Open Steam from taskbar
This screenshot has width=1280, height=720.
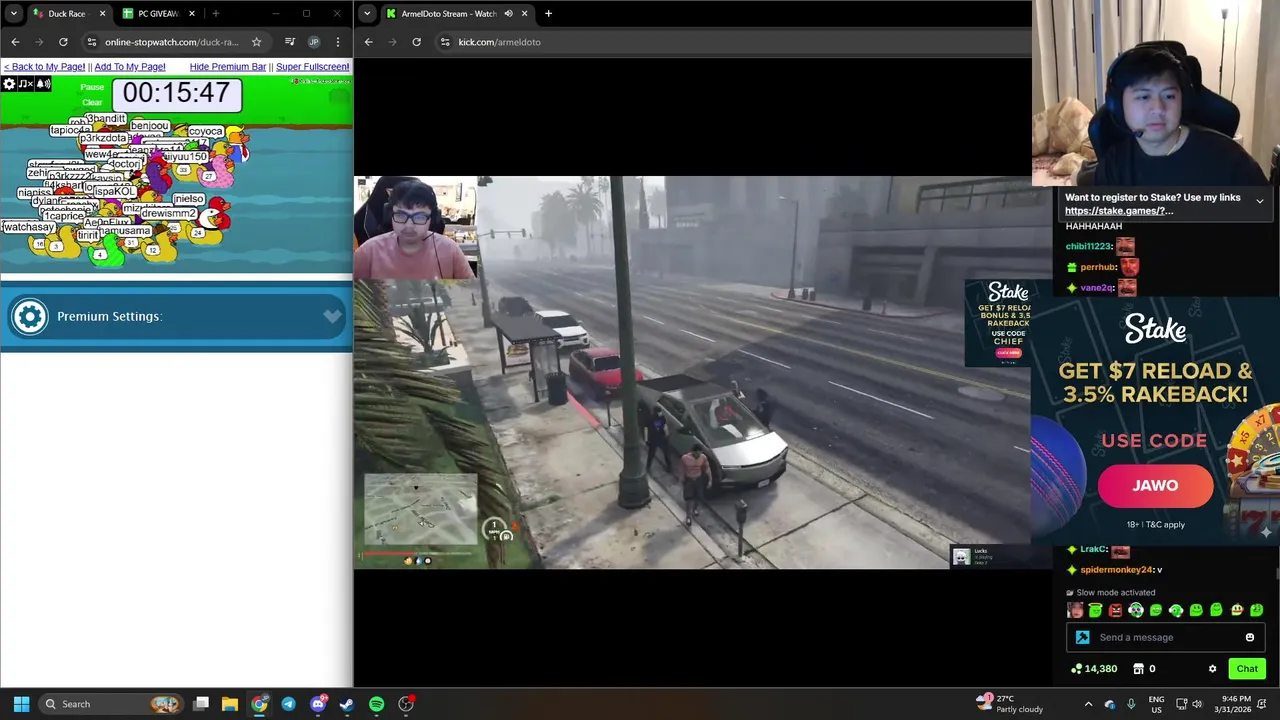347,704
